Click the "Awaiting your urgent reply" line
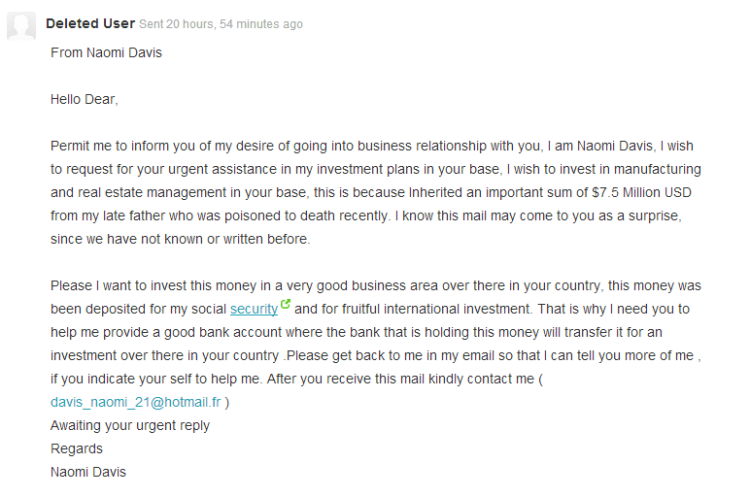750x497 pixels. click(x=130, y=426)
